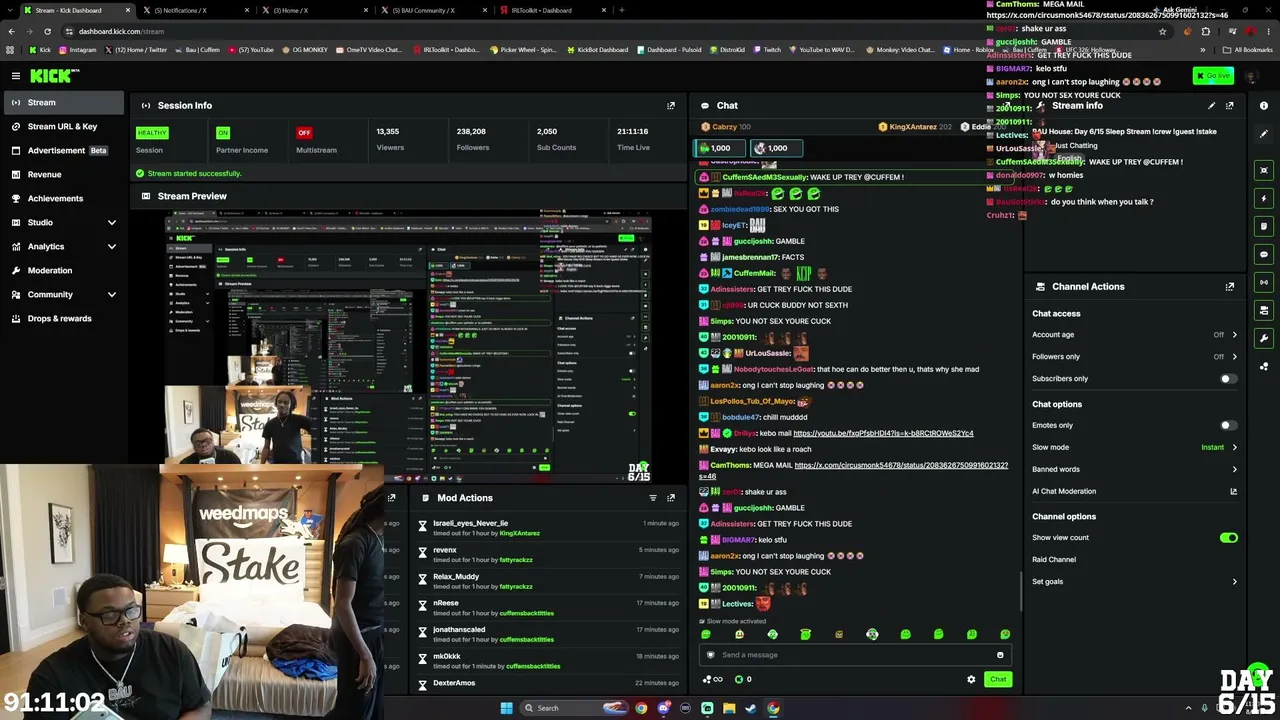Open AI Chat Moderation external link

tap(1233, 491)
